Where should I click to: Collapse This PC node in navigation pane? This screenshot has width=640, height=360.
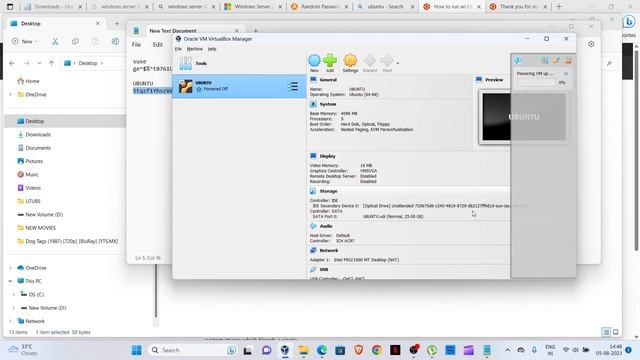click(x=11, y=281)
